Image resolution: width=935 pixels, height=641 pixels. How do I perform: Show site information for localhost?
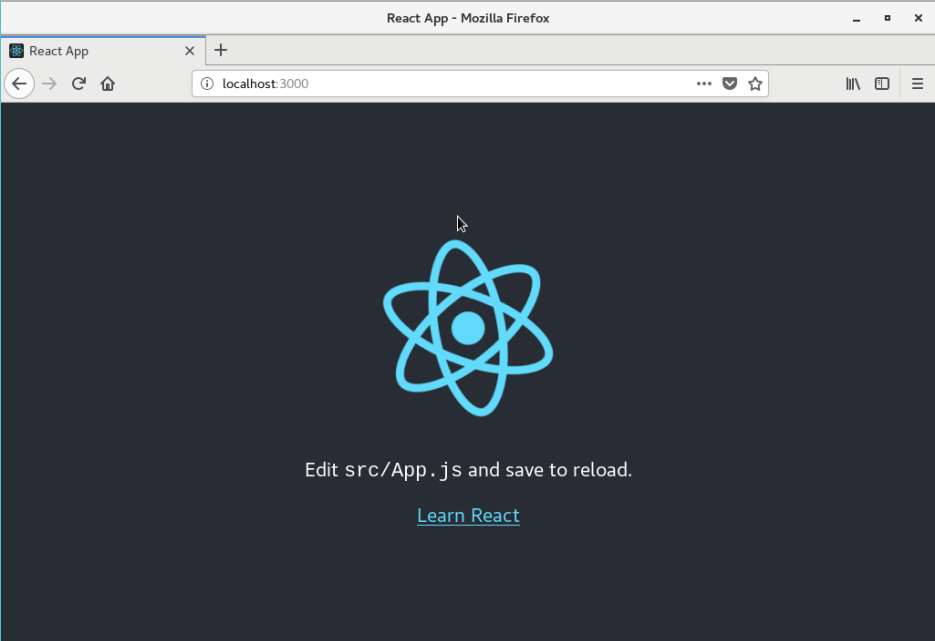(207, 83)
